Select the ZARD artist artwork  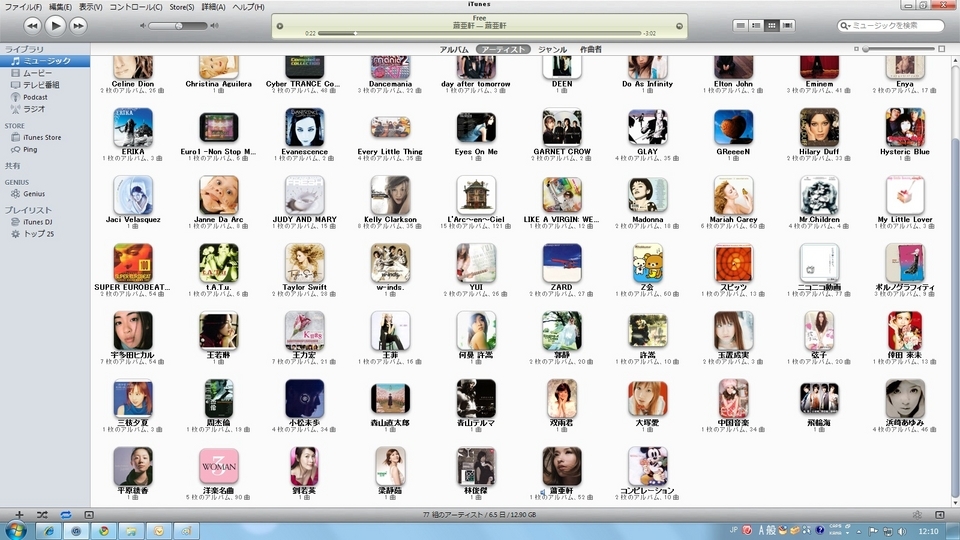[x=561, y=263]
